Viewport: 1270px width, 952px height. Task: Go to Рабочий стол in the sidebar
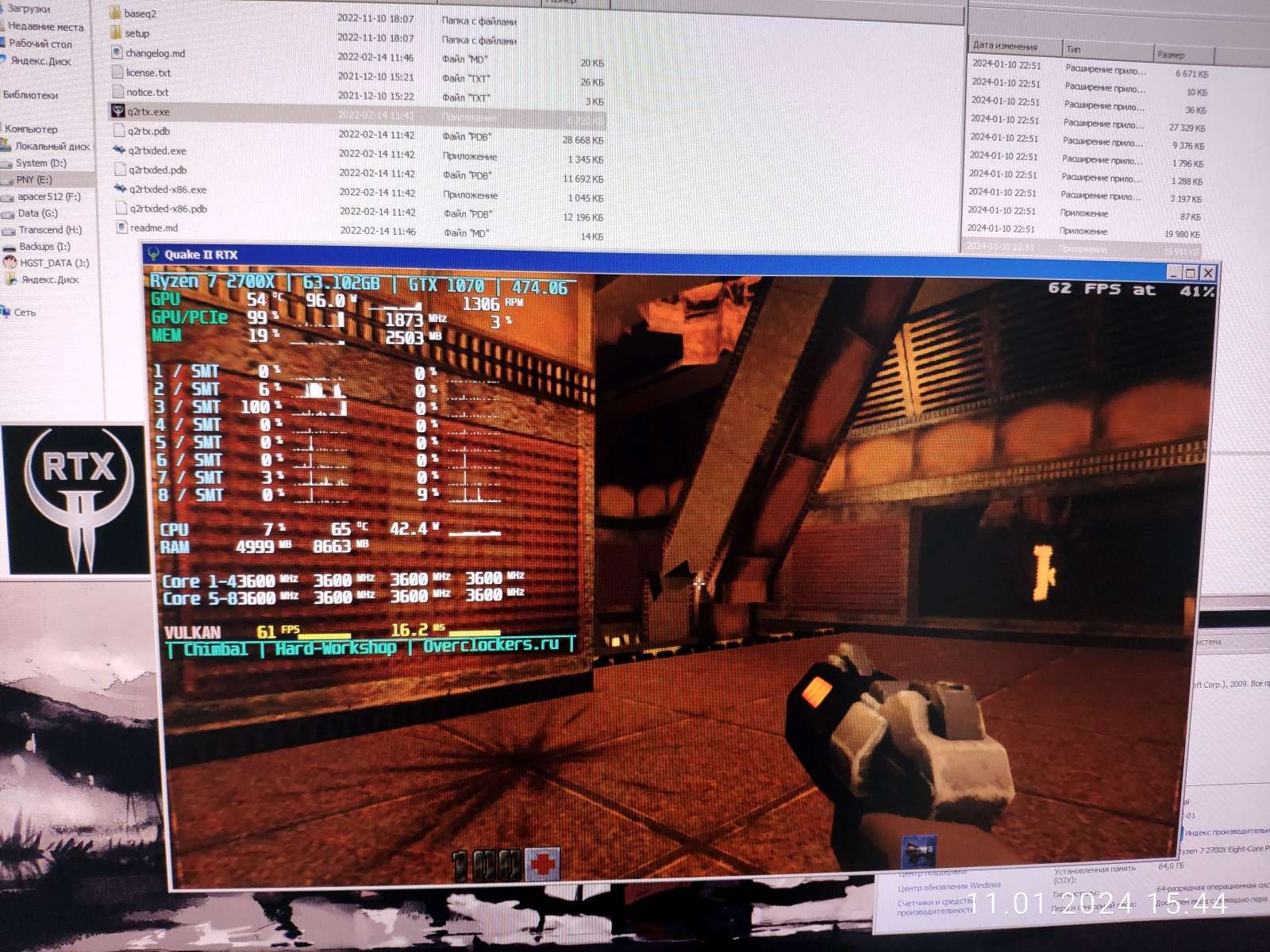coord(40,44)
